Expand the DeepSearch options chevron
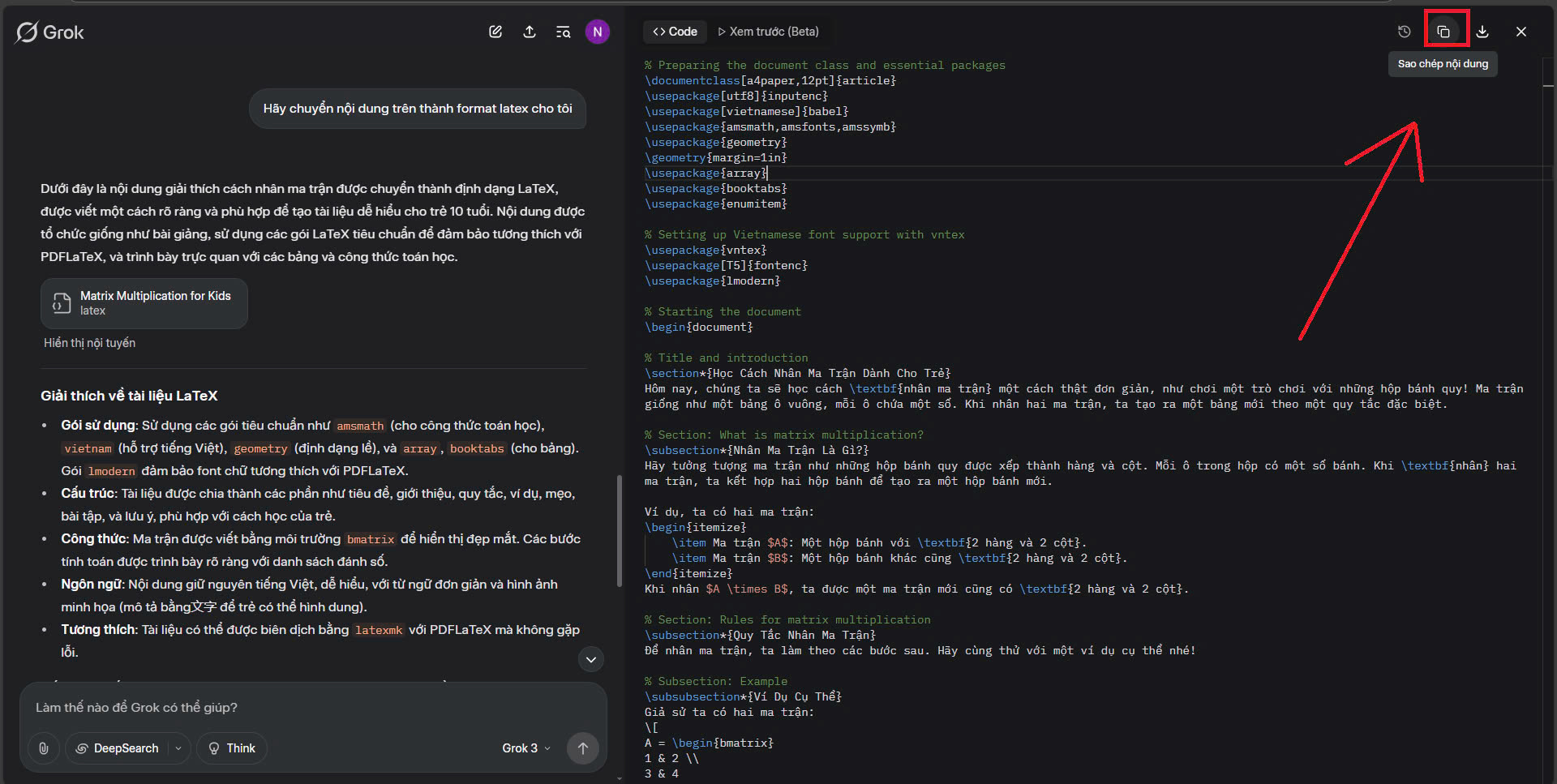 click(x=178, y=748)
